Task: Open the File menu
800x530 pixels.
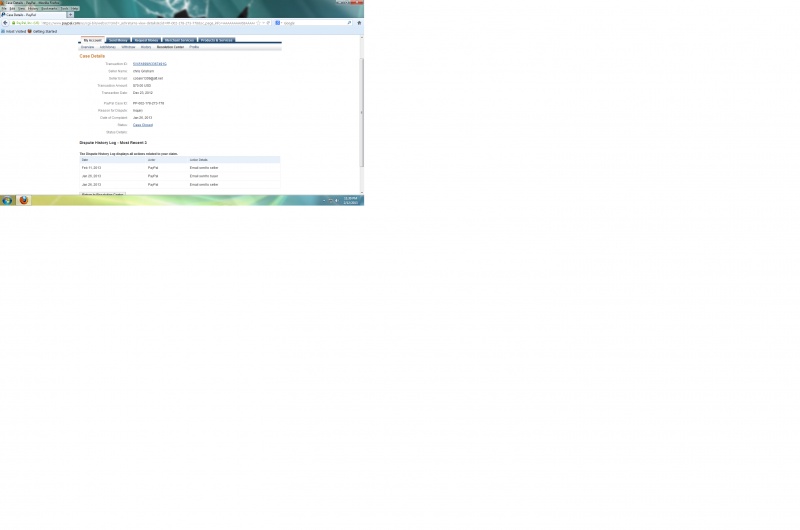Action: (x=4, y=9)
